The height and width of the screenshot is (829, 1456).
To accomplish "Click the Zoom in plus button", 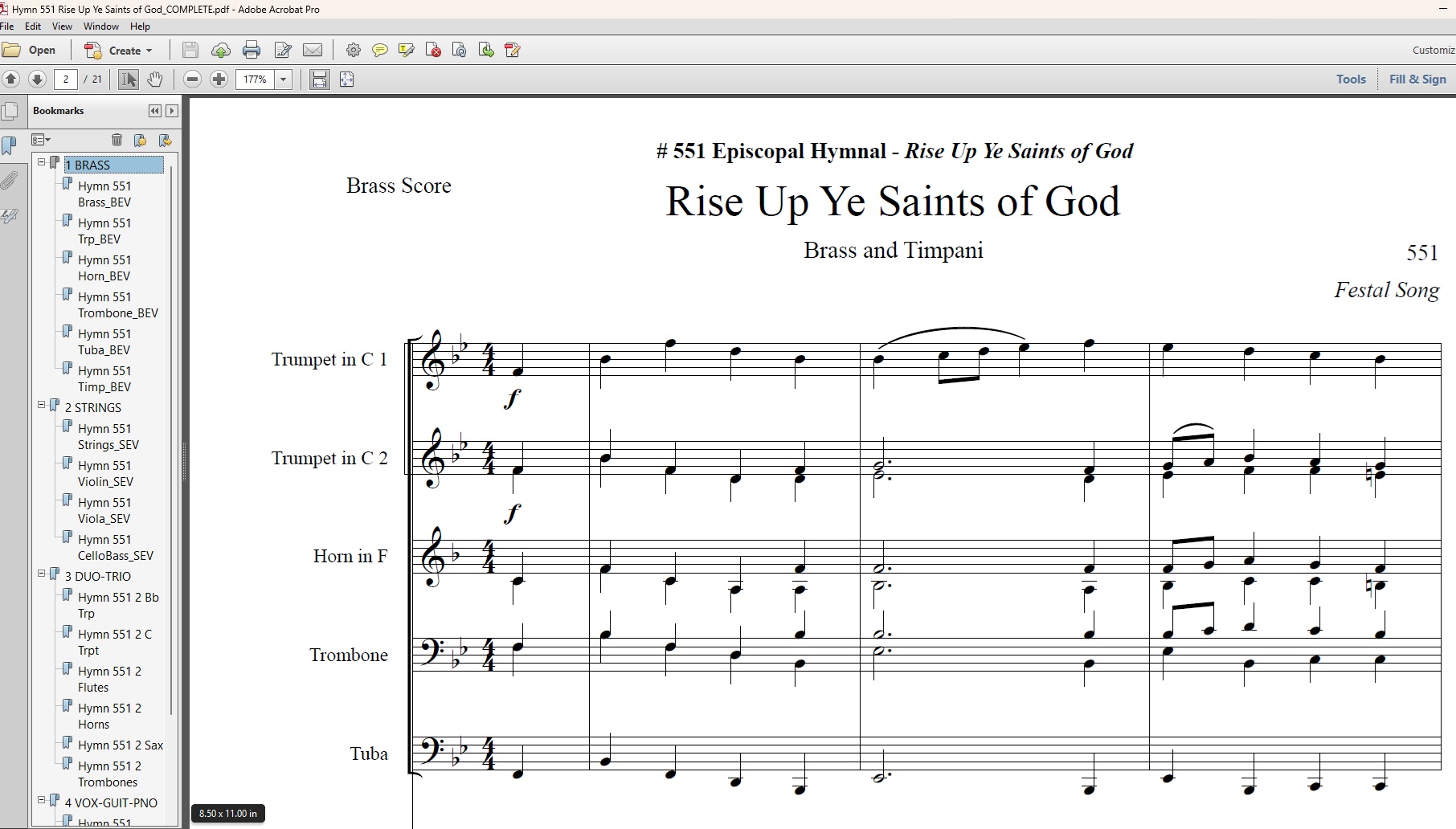I will 219,80.
